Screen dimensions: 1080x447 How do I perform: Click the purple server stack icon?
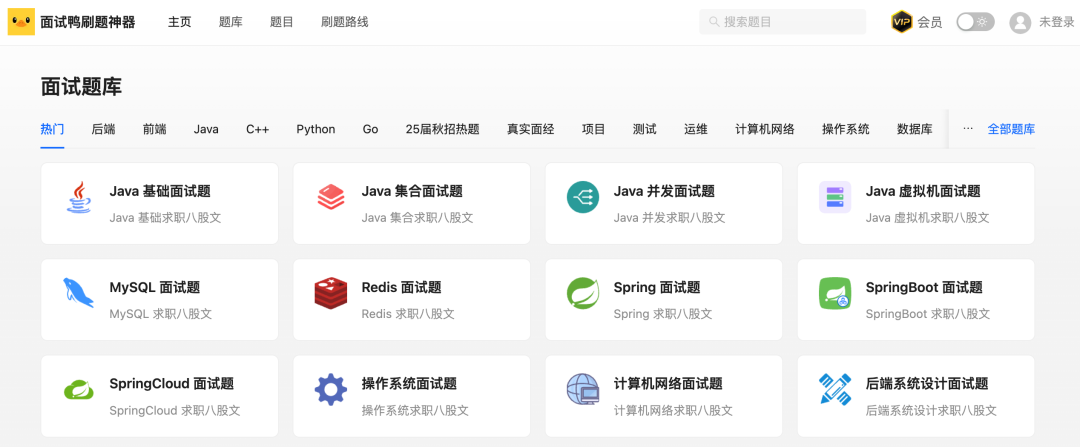835,197
